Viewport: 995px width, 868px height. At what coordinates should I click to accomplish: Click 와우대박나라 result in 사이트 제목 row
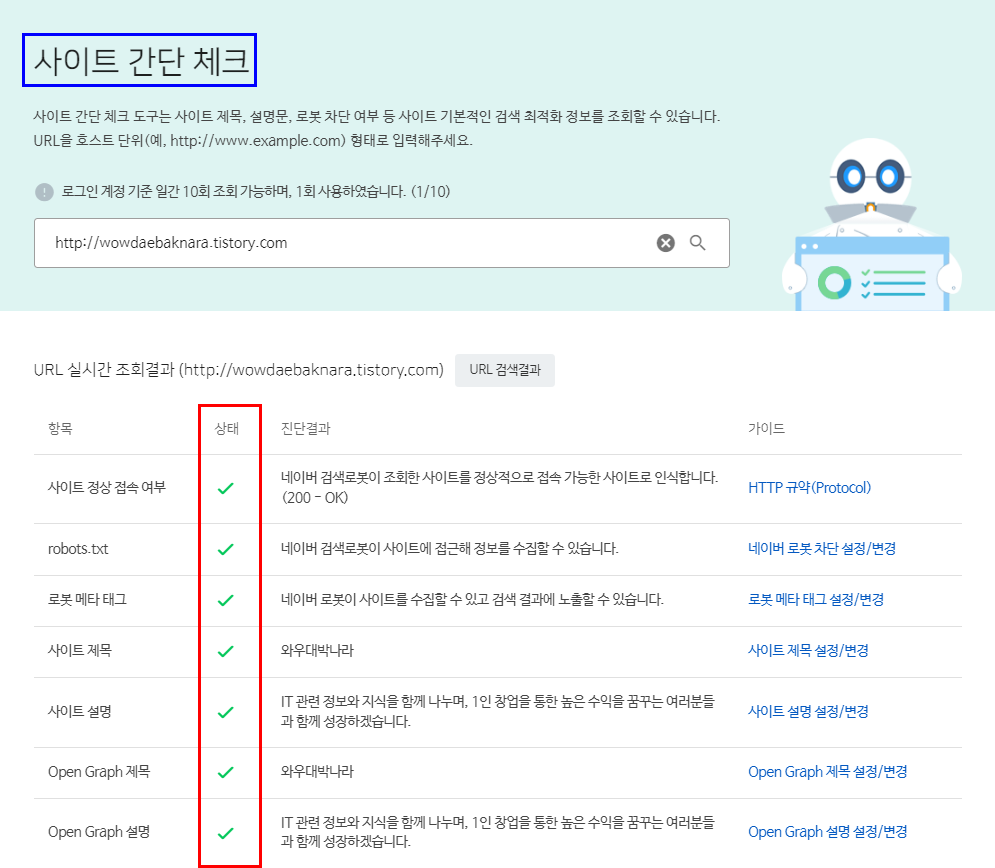(317, 650)
